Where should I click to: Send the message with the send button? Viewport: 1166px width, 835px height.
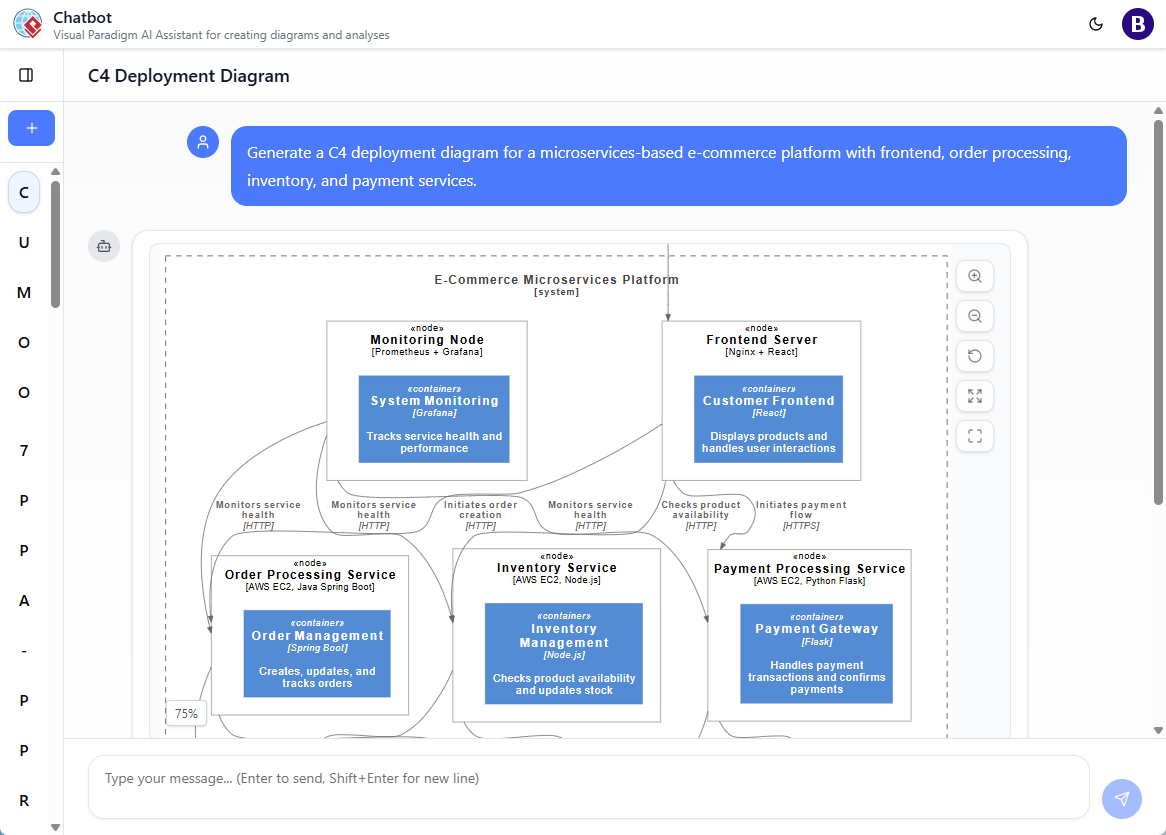1121,799
